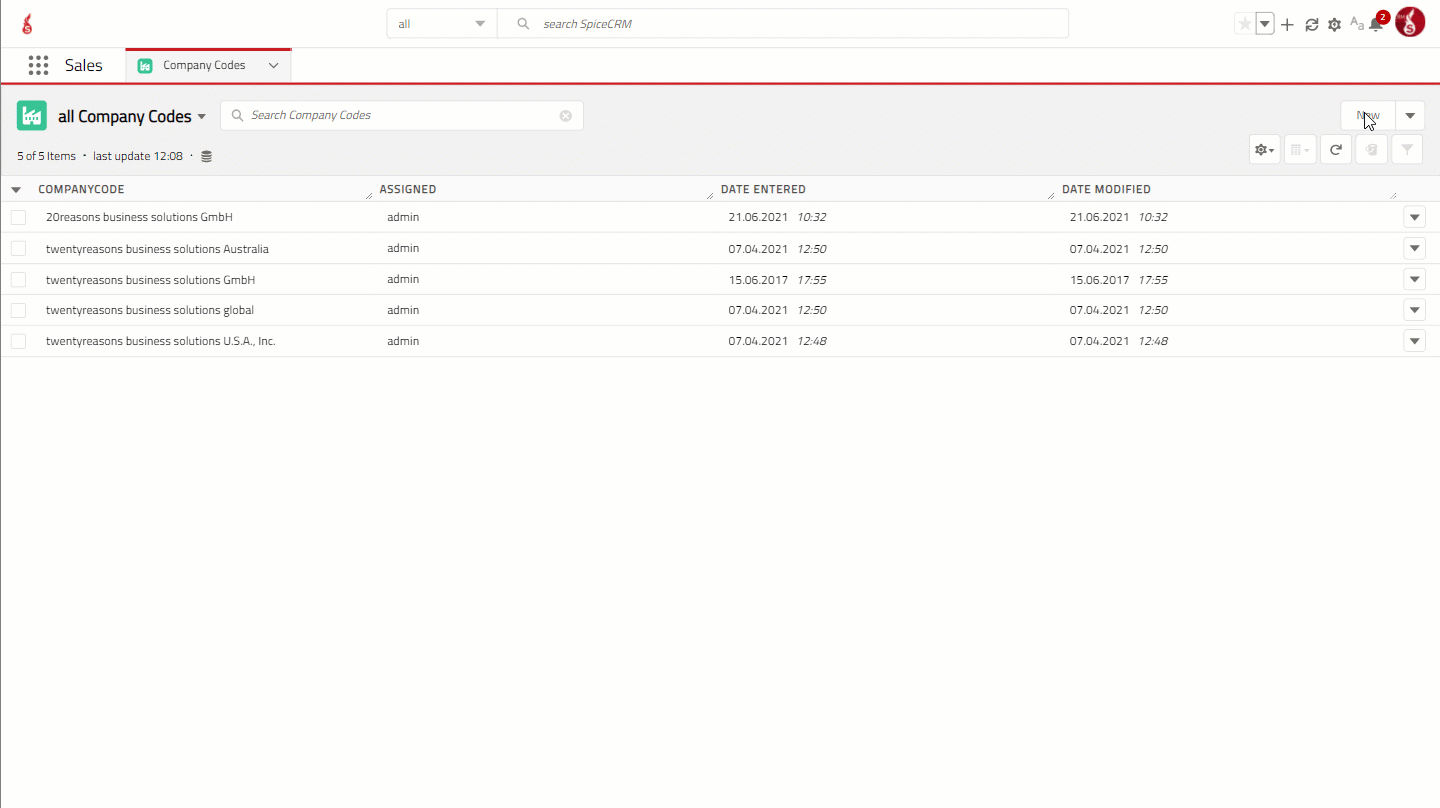This screenshot has width=1440, height=808.
Task: Open the font size (Aa) preferences icon
Action: click(1356, 24)
